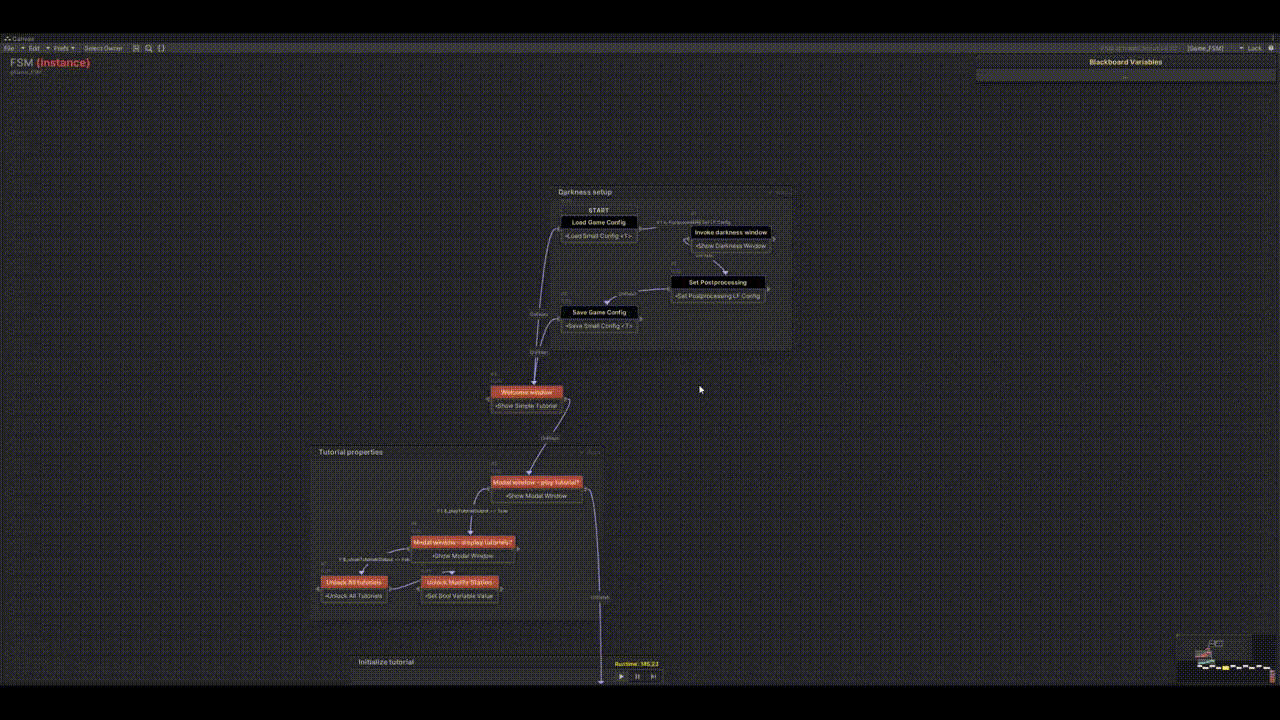Click the Initialize tutorial group title
1280x720 pixels.
(386, 662)
